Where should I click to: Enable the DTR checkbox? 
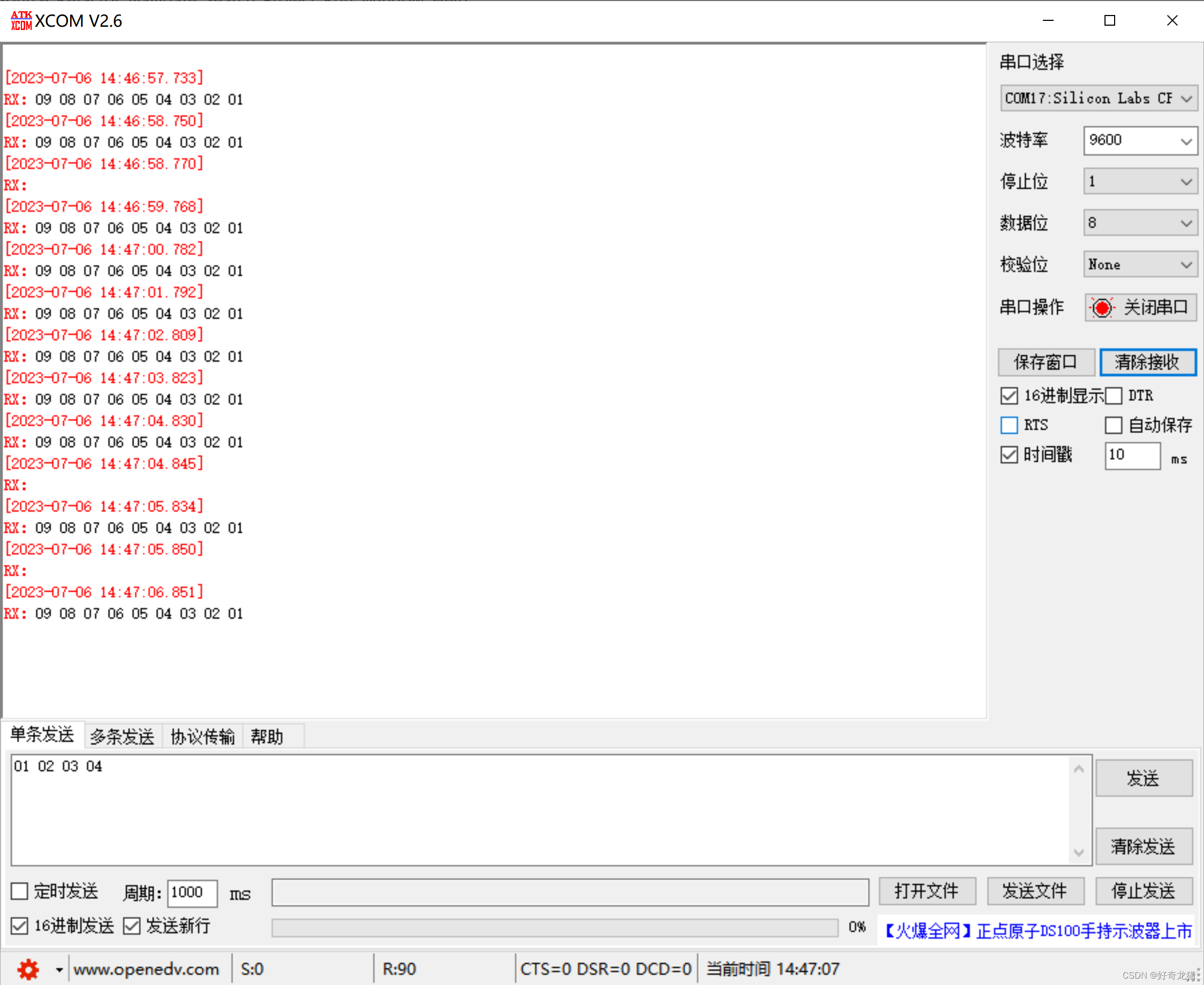(1113, 396)
